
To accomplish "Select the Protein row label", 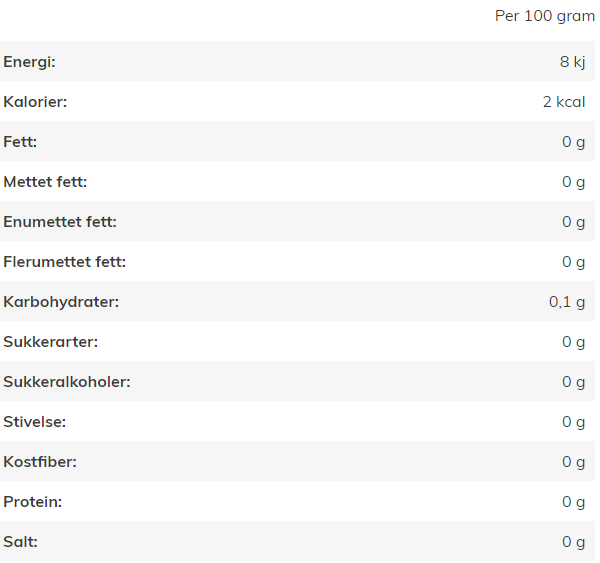I will 33,502.
